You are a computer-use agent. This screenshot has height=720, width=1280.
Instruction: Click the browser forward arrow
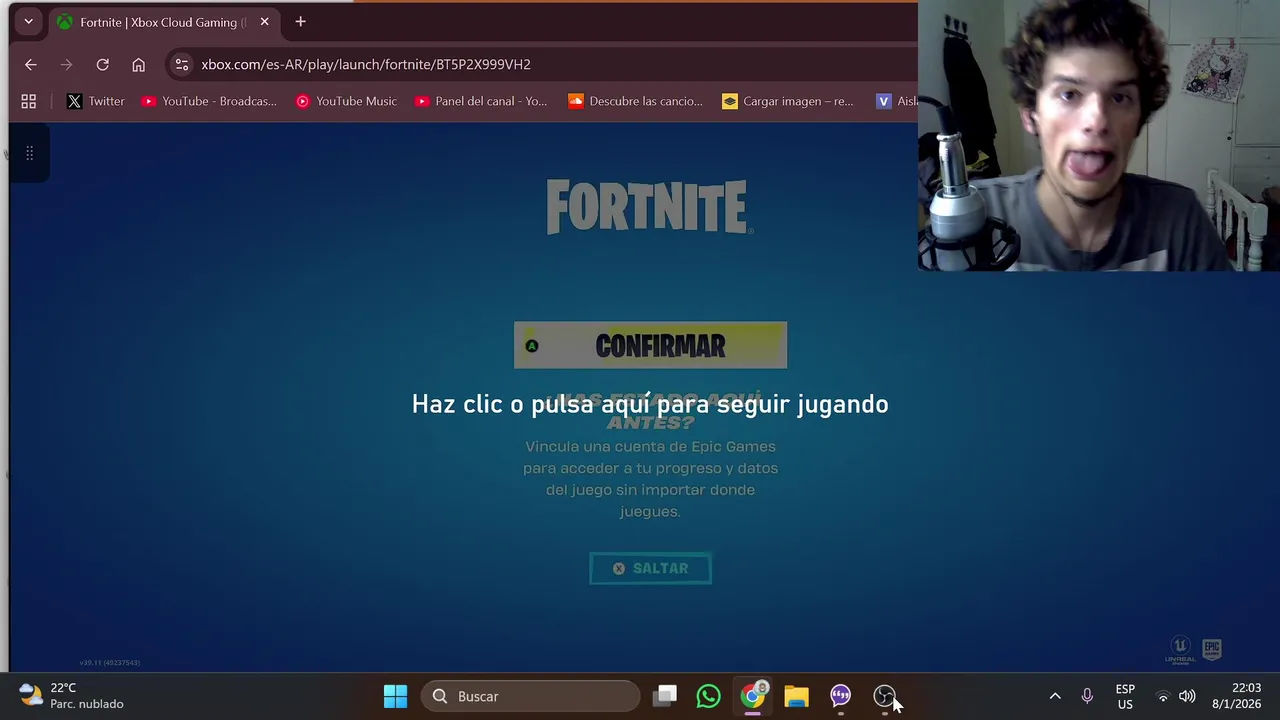(66, 64)
